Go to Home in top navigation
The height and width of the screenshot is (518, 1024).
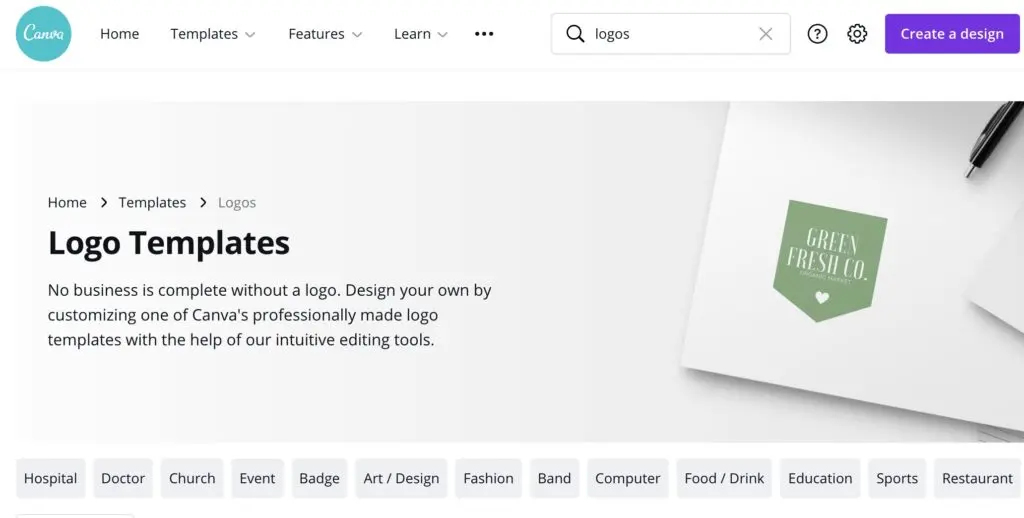point(119,34)
